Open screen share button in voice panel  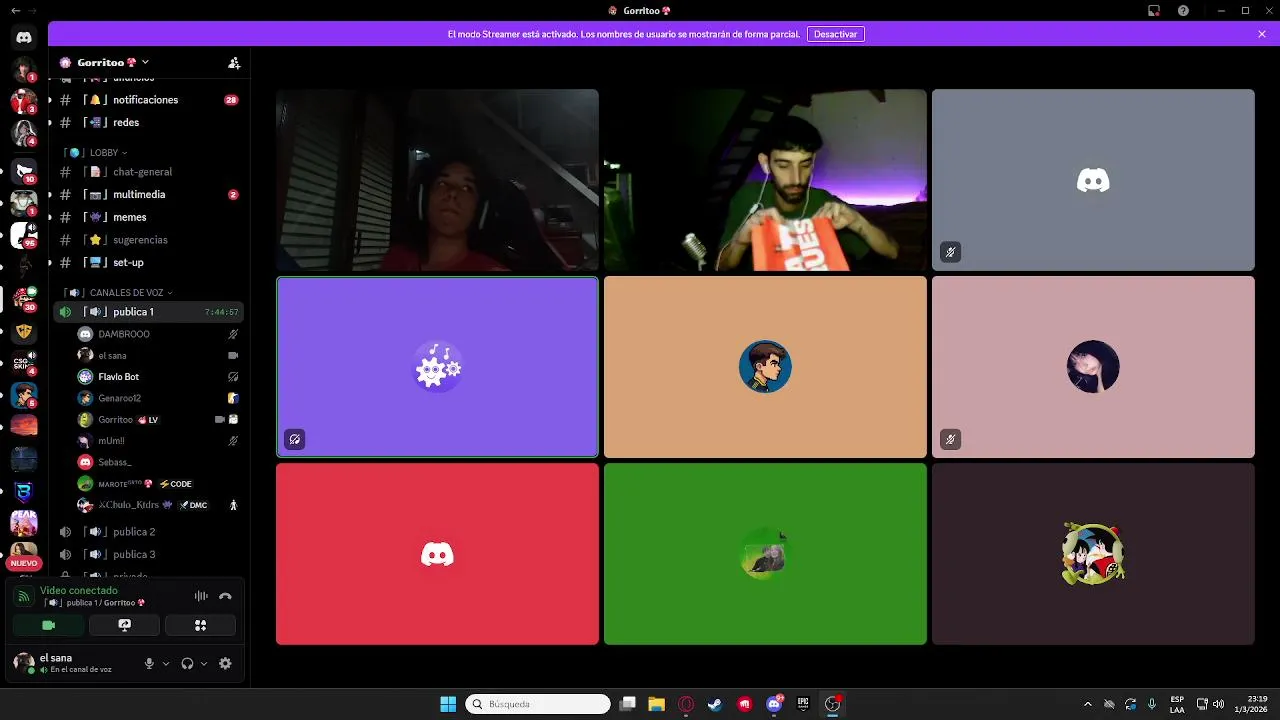125,625
